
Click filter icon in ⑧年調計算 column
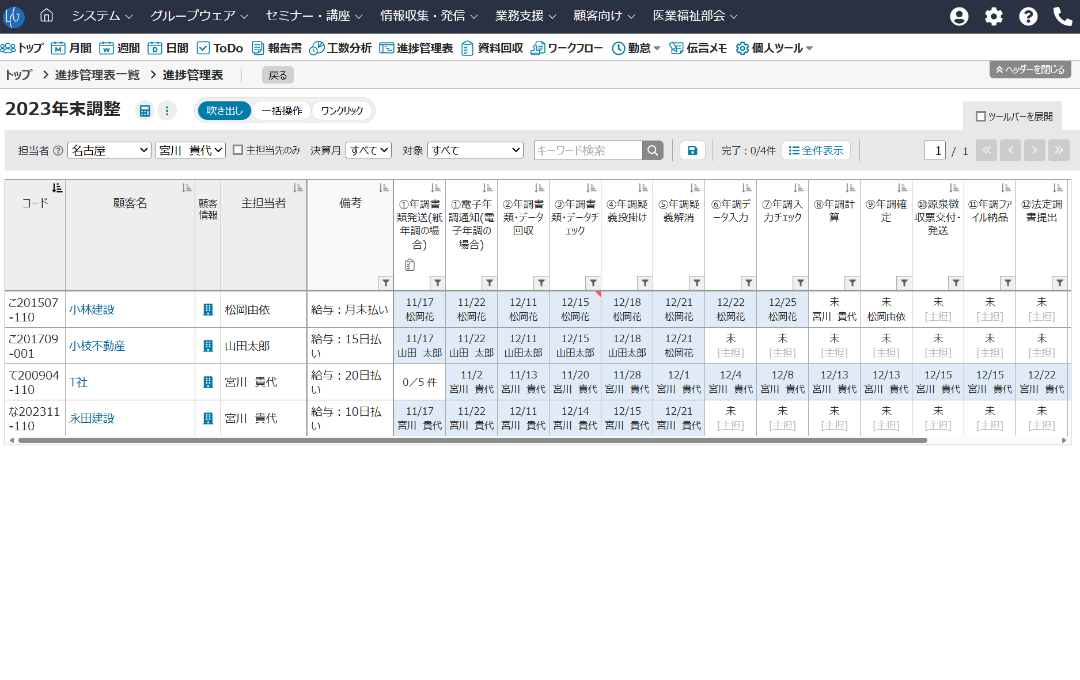[852, 282]
